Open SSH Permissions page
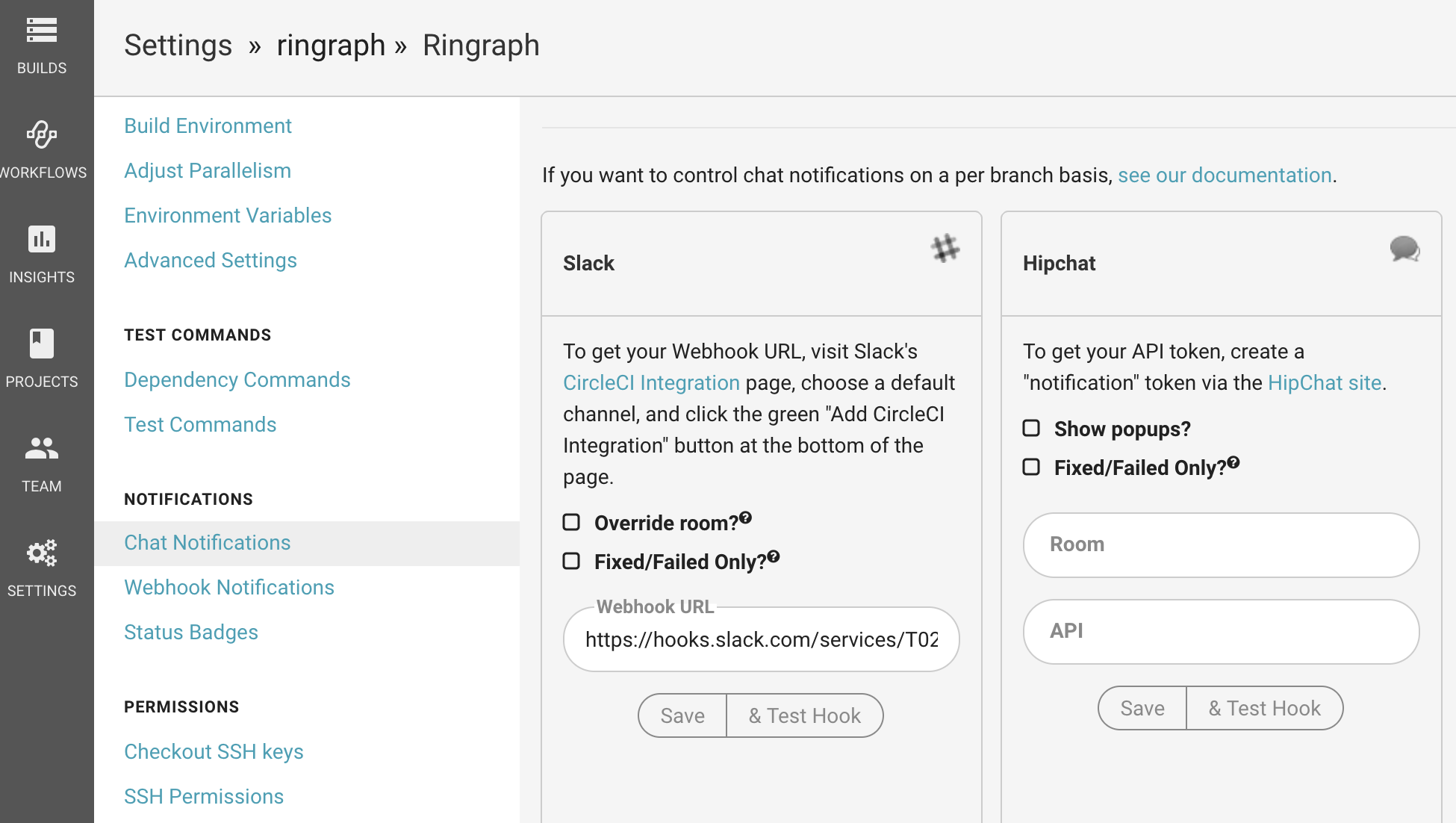Image resolution: width=1456 pixels, height=823 pixels. pyautogui.click(x=204, y=796)
